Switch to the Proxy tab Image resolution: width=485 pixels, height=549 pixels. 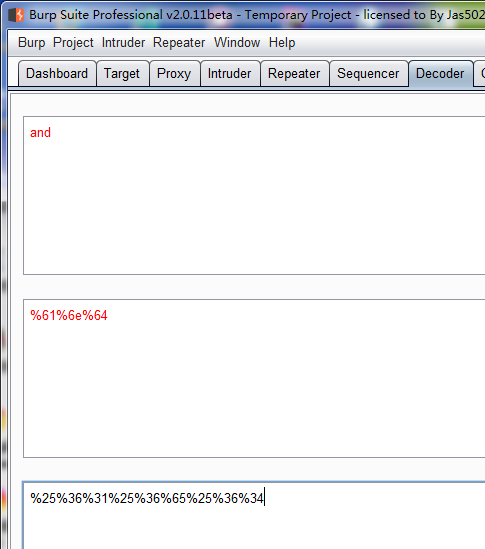tap(174, 74)
